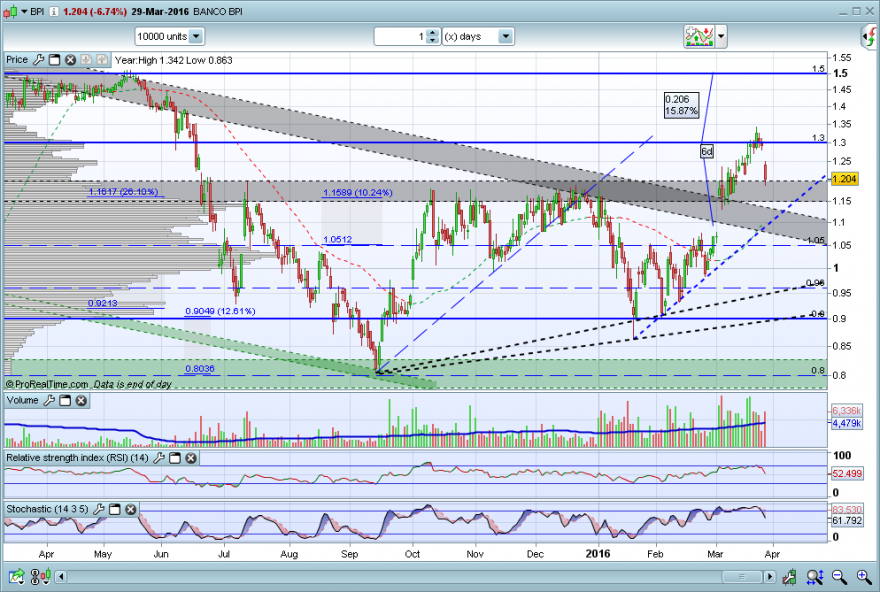
Task: Close the Volume panel
Action: coord(81,401)
